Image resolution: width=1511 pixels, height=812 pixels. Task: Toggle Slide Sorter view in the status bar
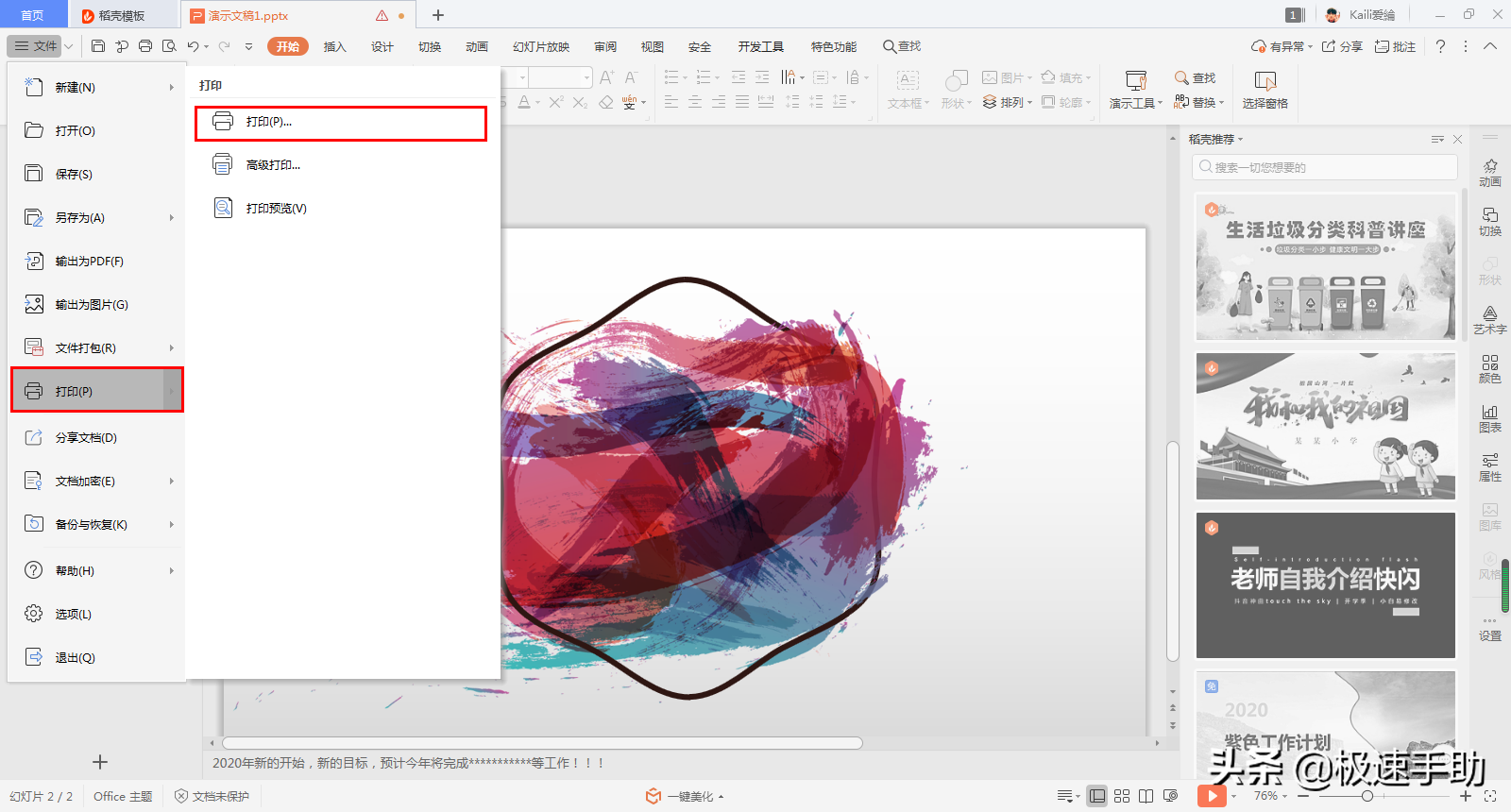[x=1122, y=796]
